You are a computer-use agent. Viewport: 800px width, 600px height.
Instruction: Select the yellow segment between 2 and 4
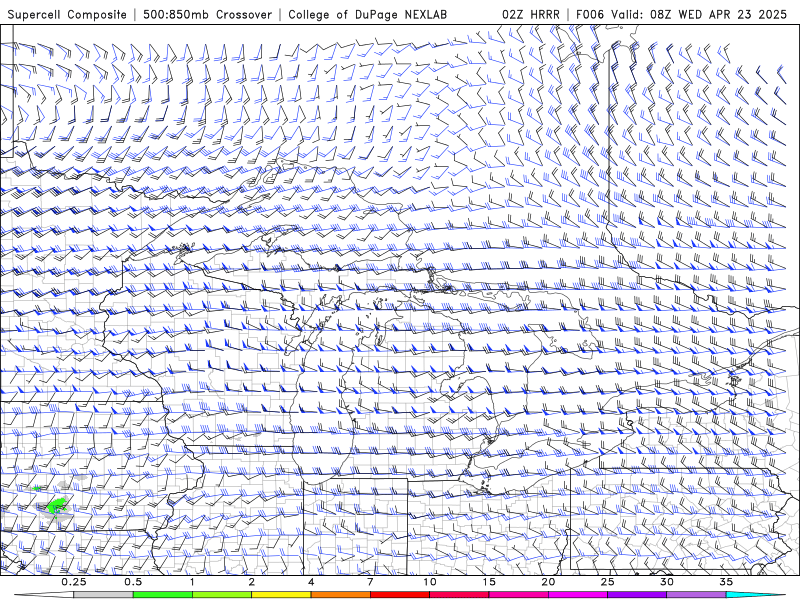pos(281,595)
